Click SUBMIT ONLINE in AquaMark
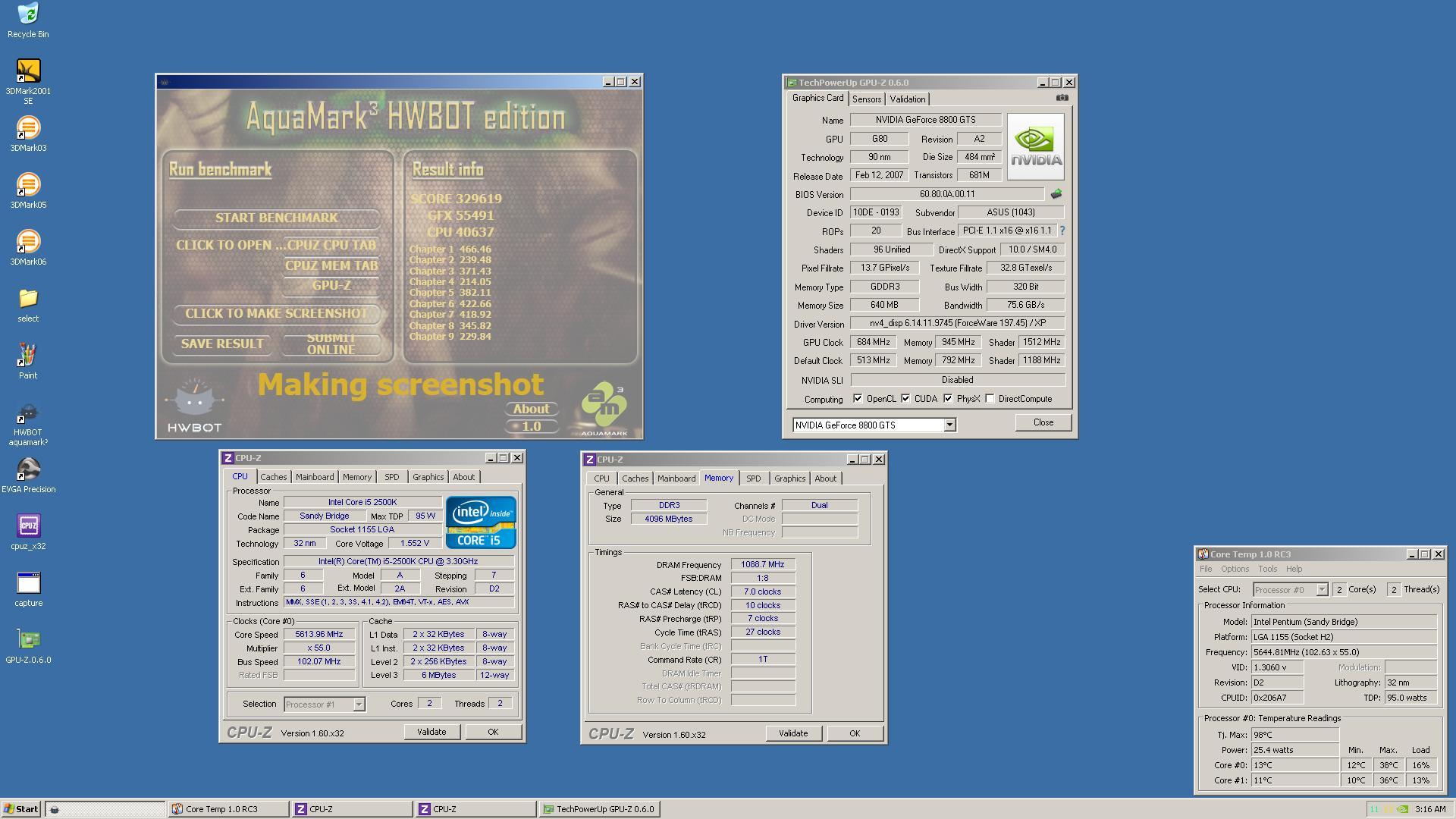Viewport: 1456px width, 819px height. pos(331,344)
